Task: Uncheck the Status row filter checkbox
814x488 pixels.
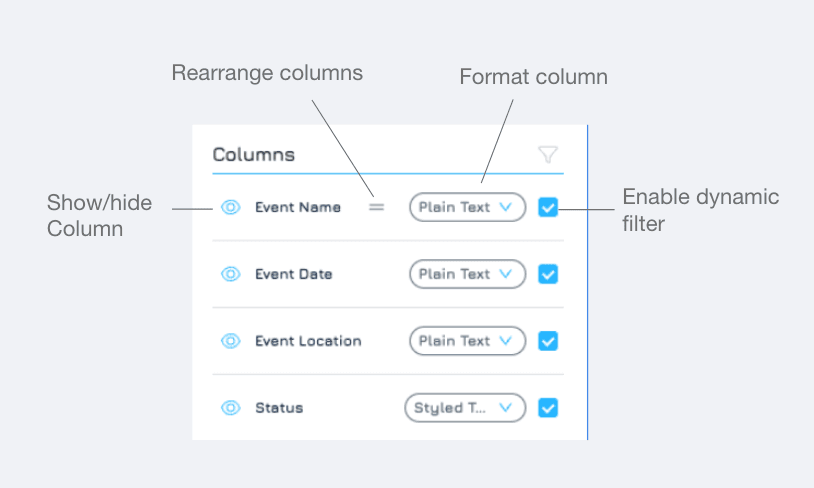Action: tap(548, 408)
